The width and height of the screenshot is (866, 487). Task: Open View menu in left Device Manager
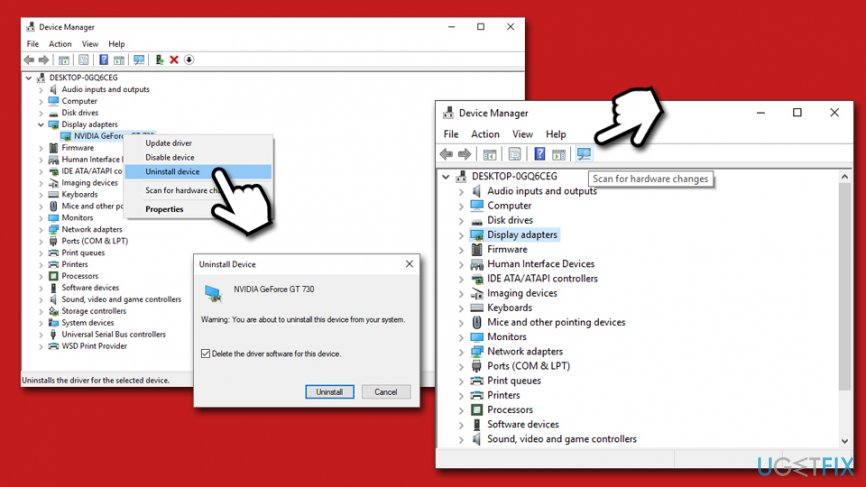coord(89,44)
